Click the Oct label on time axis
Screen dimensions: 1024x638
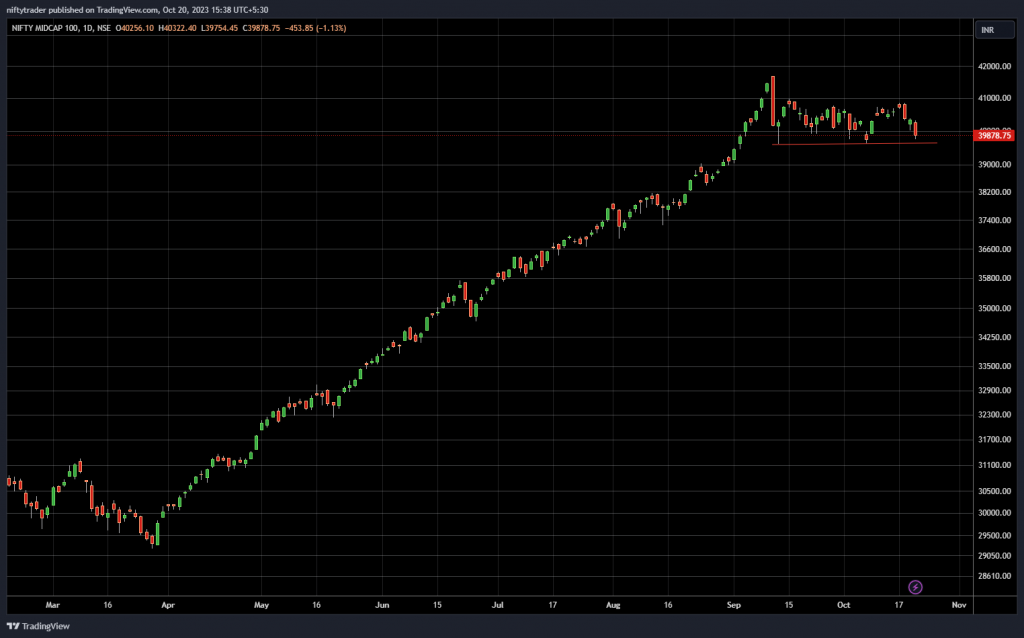pyautogui.click(x=844, y=605)
